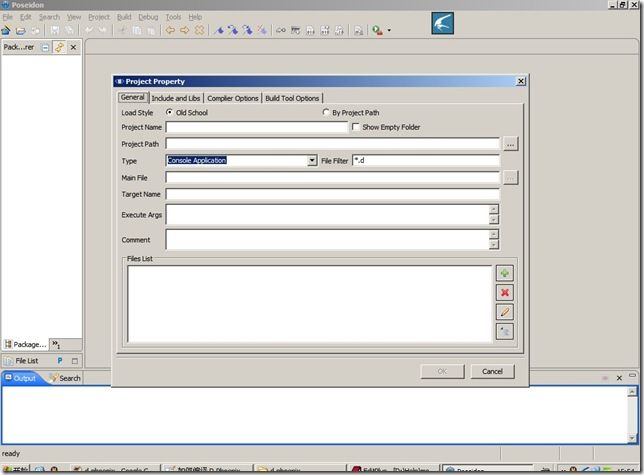Click the Paste toolbar icon

point(151,31)
